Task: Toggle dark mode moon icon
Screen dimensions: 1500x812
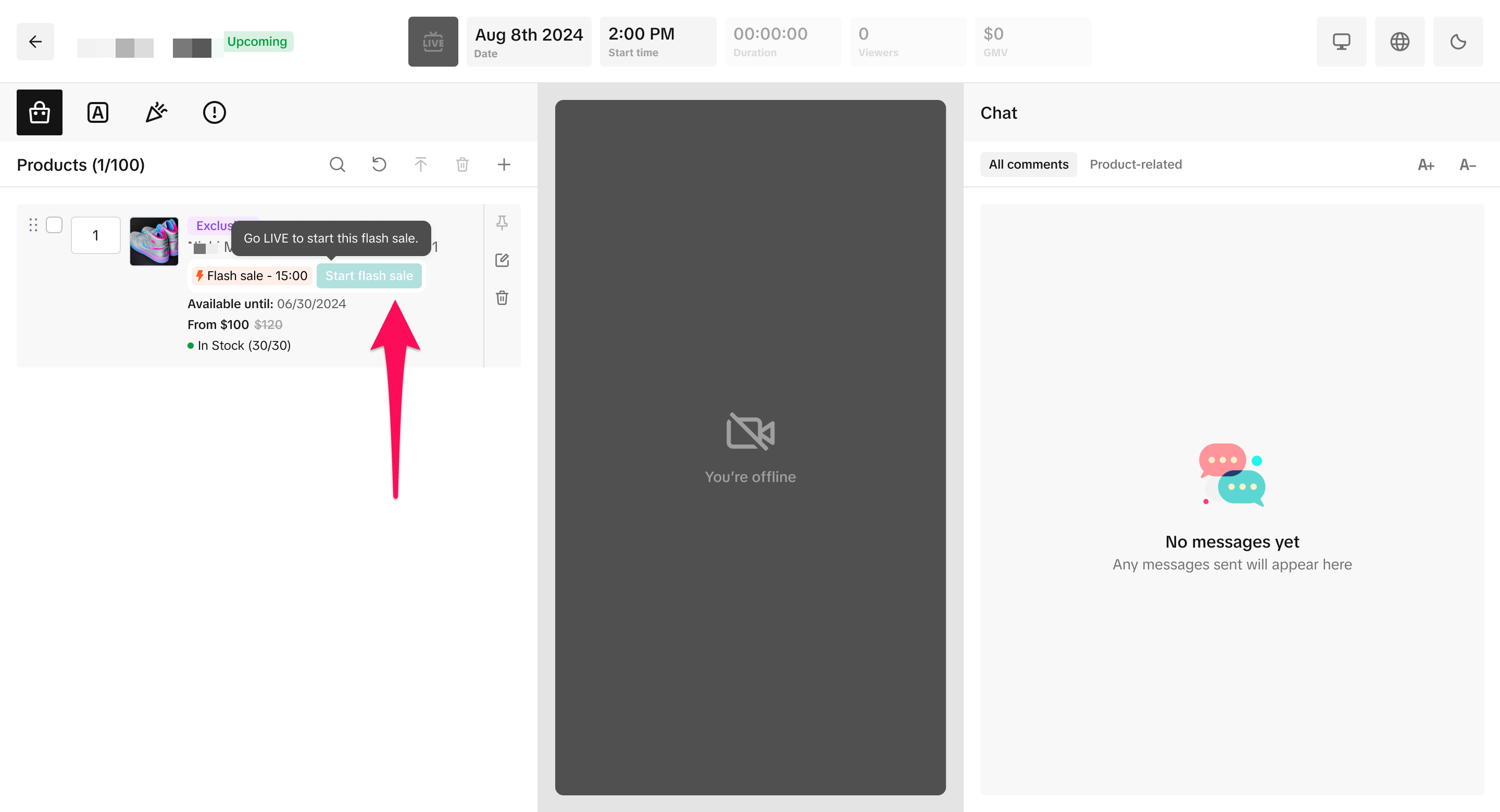Action: coord(1458,41)
